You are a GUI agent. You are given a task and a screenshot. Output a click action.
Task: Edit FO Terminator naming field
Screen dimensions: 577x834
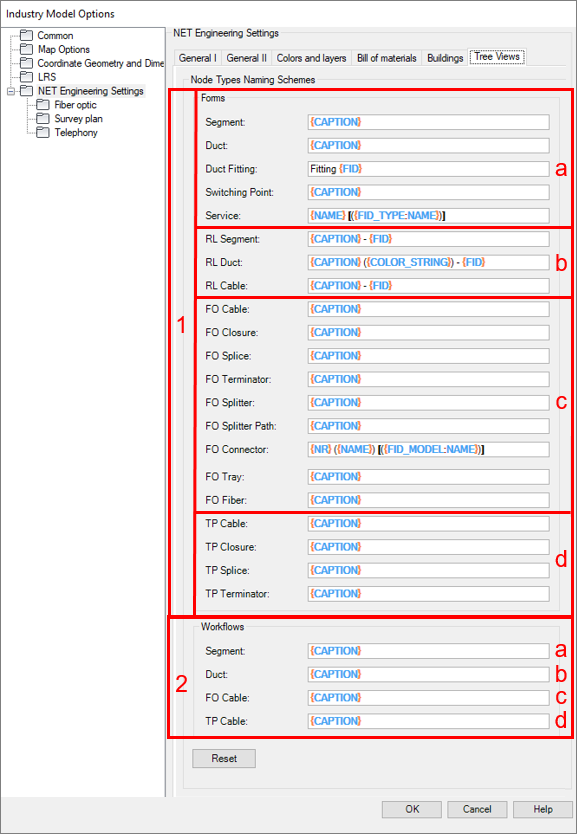(x=428, y=380)
